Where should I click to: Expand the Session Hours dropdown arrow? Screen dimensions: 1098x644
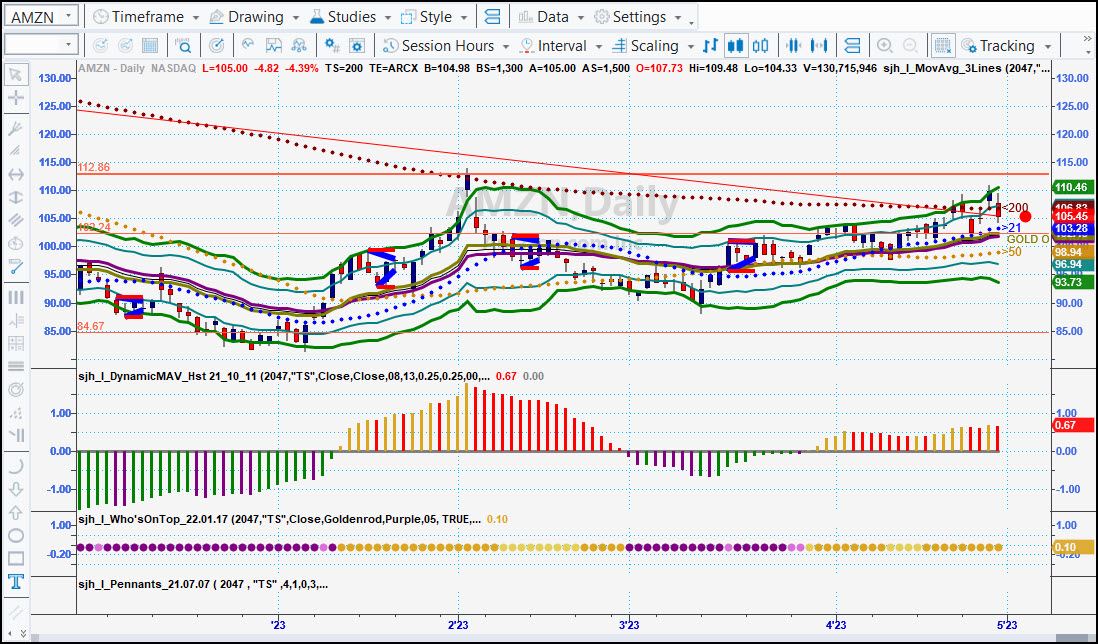(506, 47)
